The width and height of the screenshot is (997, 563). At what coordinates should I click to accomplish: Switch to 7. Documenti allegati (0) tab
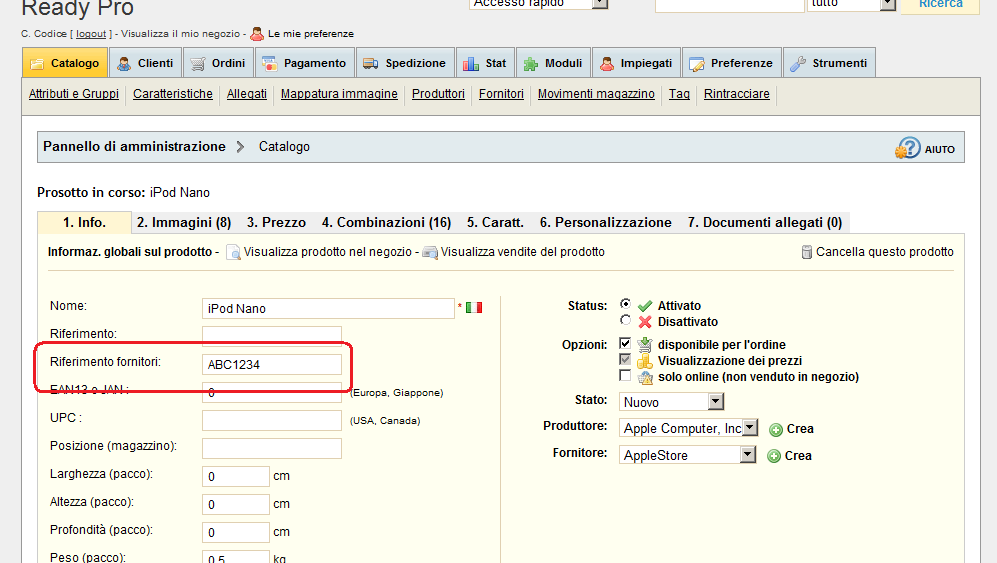point(765,223)
